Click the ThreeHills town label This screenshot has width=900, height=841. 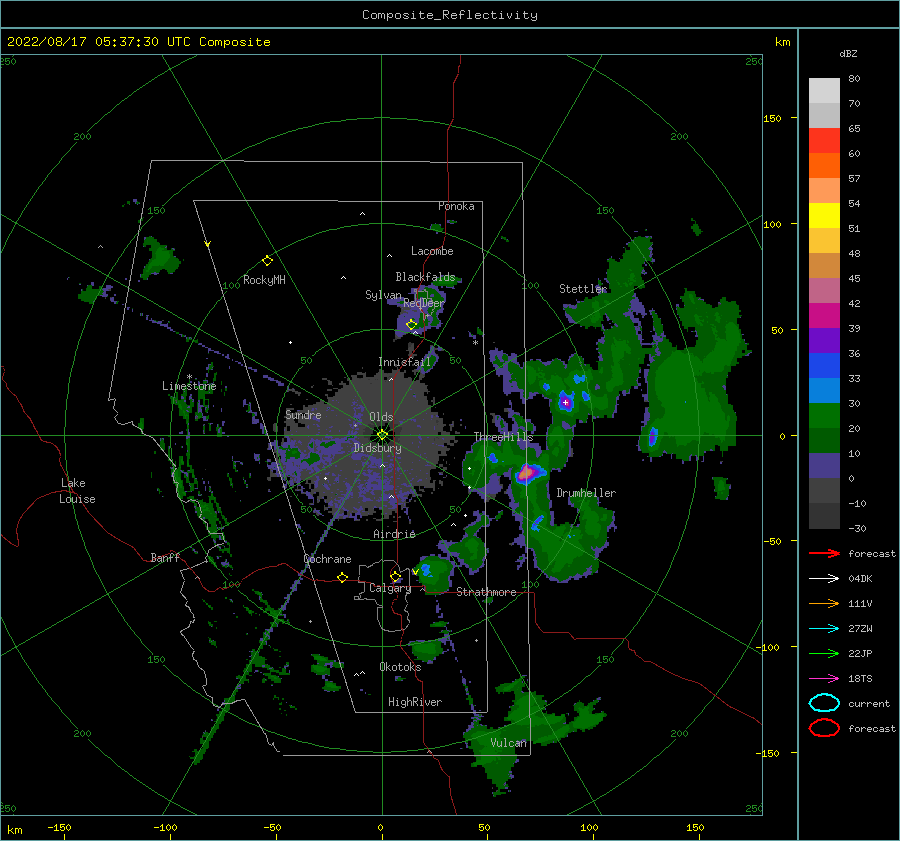(503, 437)
